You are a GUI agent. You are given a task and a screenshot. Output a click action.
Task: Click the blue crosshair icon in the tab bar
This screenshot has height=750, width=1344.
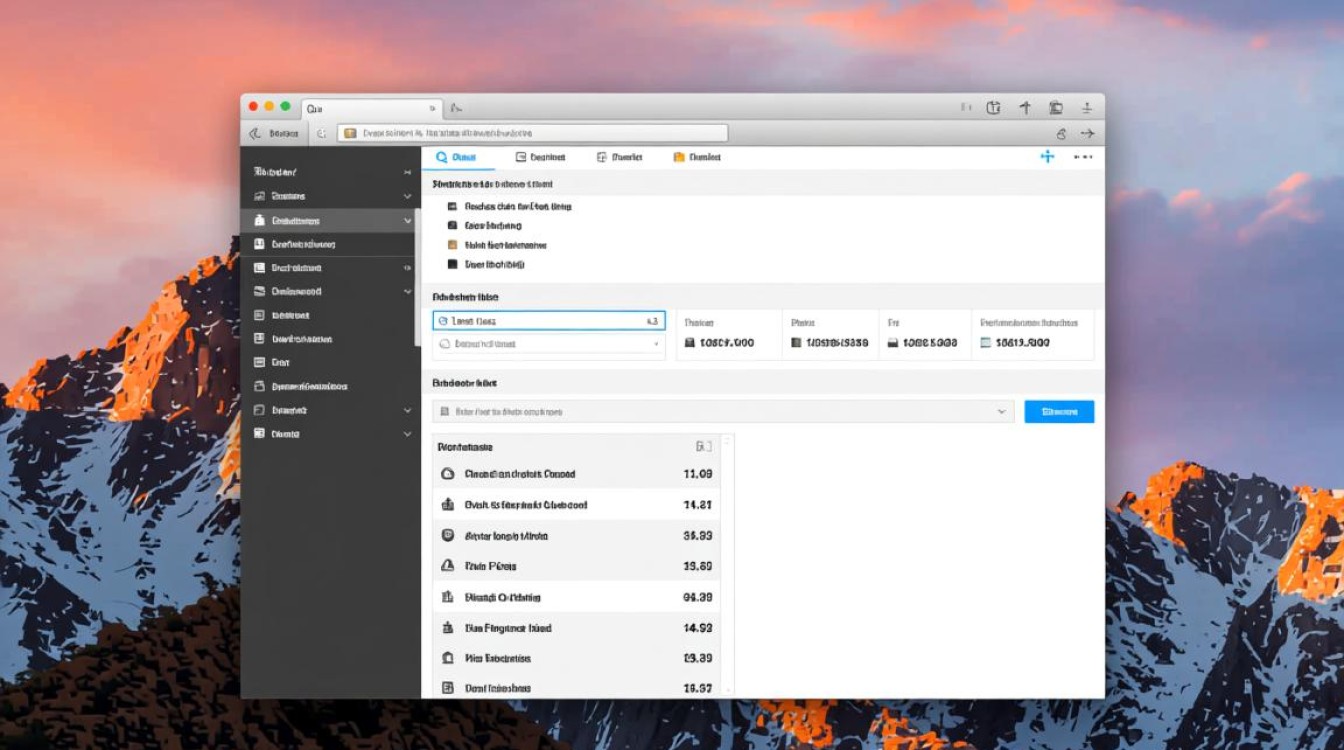tap(1047, 157)
